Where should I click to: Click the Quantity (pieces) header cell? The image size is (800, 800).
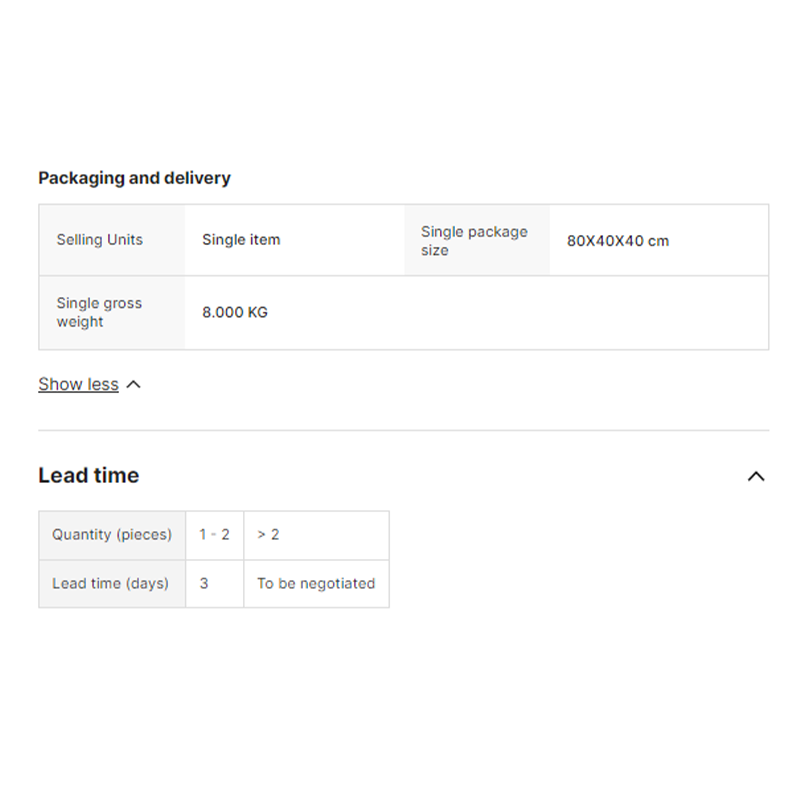click(x=112, y=535)
